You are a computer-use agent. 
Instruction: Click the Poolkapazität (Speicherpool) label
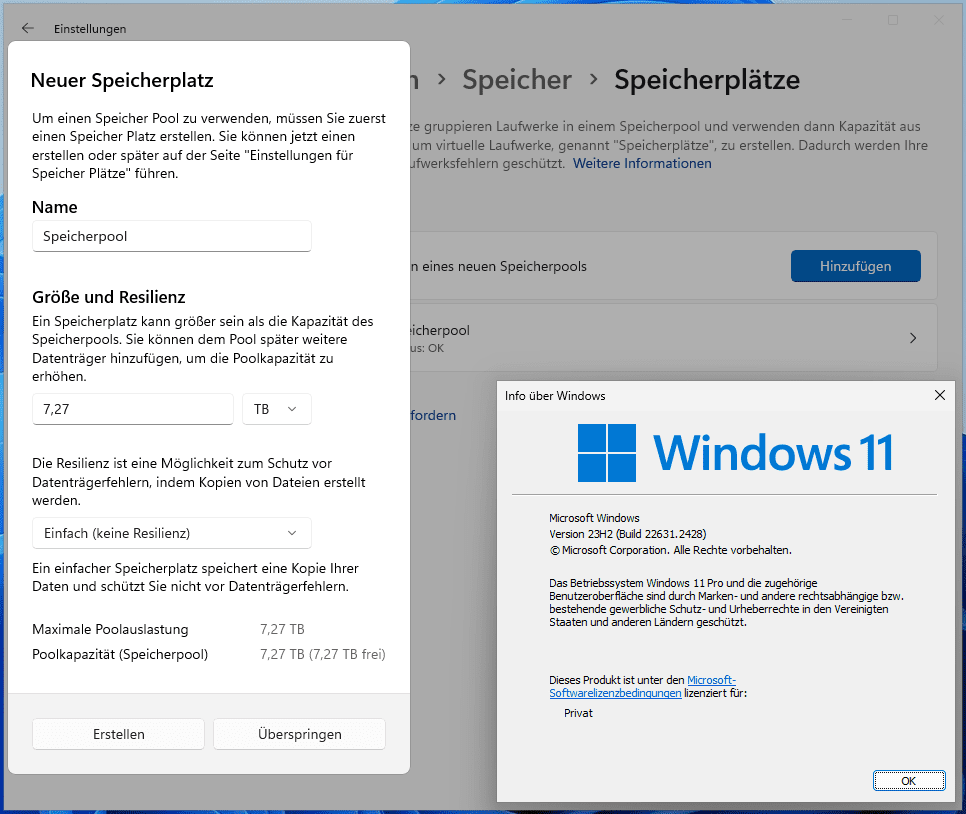[120, 654]
